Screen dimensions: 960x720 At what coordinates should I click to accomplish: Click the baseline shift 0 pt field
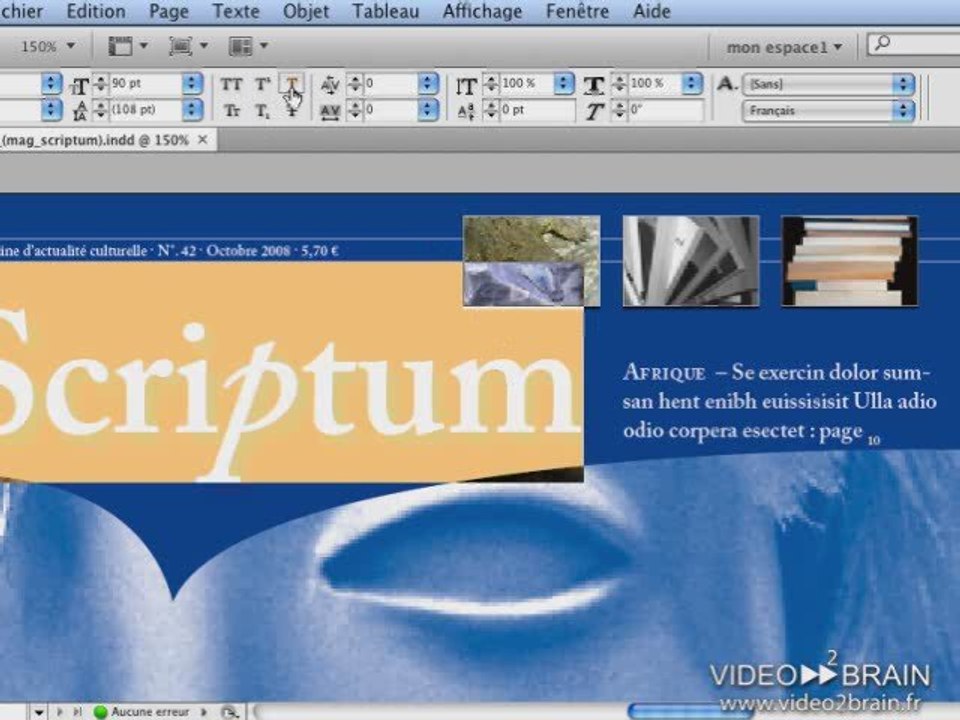click(538, 110)
